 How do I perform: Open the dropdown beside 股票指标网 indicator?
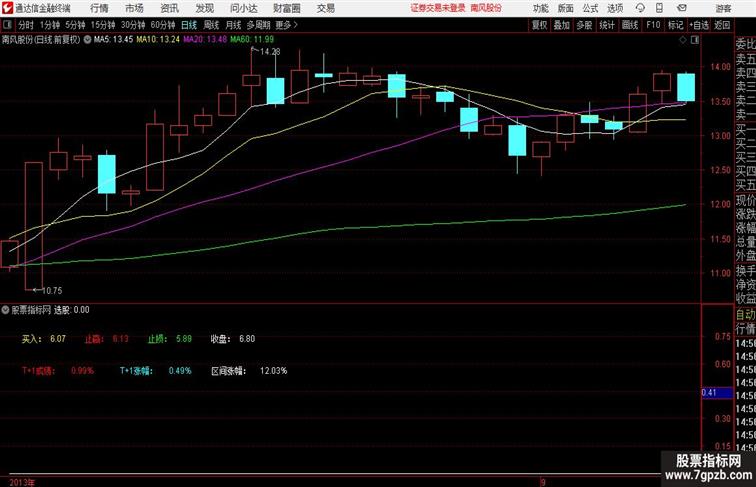click(5, 310)
